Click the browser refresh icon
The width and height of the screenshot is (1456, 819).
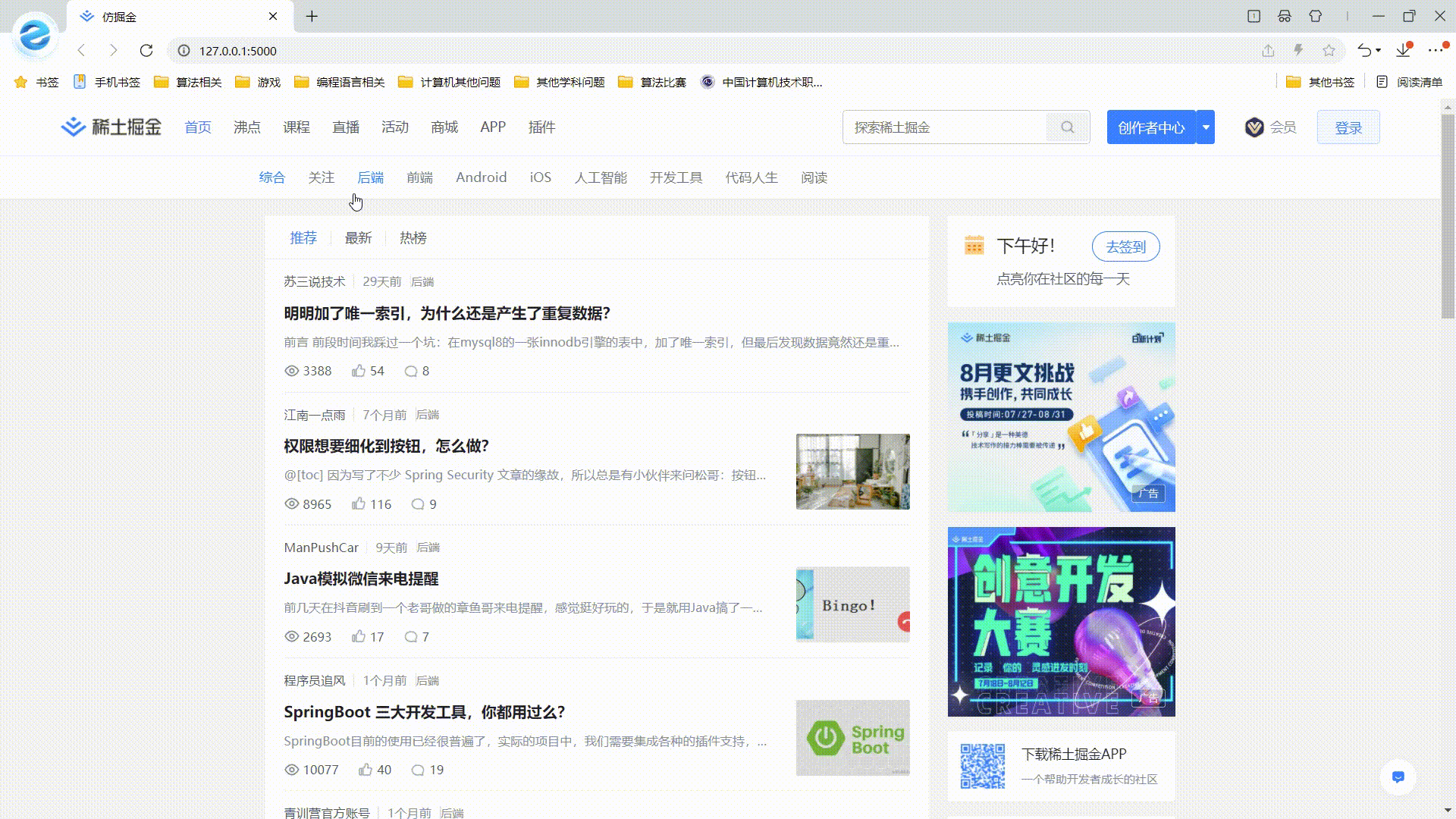(x=146, y=51)
